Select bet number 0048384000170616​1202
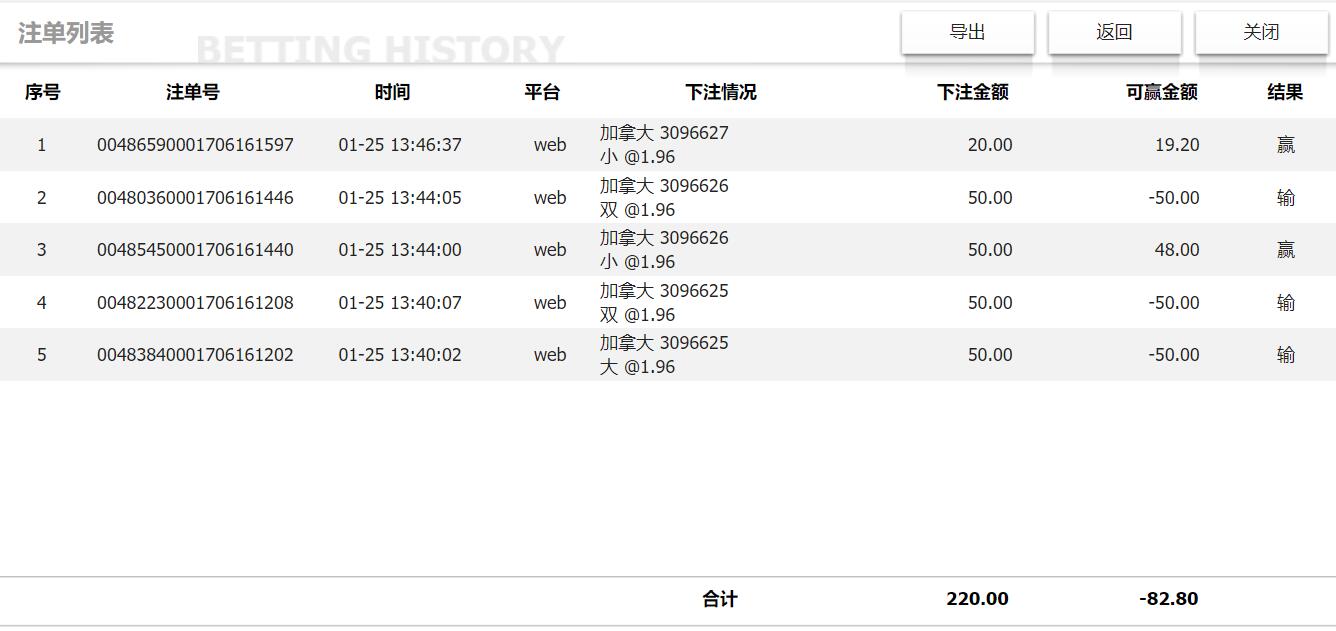Image resolution: width=1336 pixels, height=631 pixels. tap(195, 355)
